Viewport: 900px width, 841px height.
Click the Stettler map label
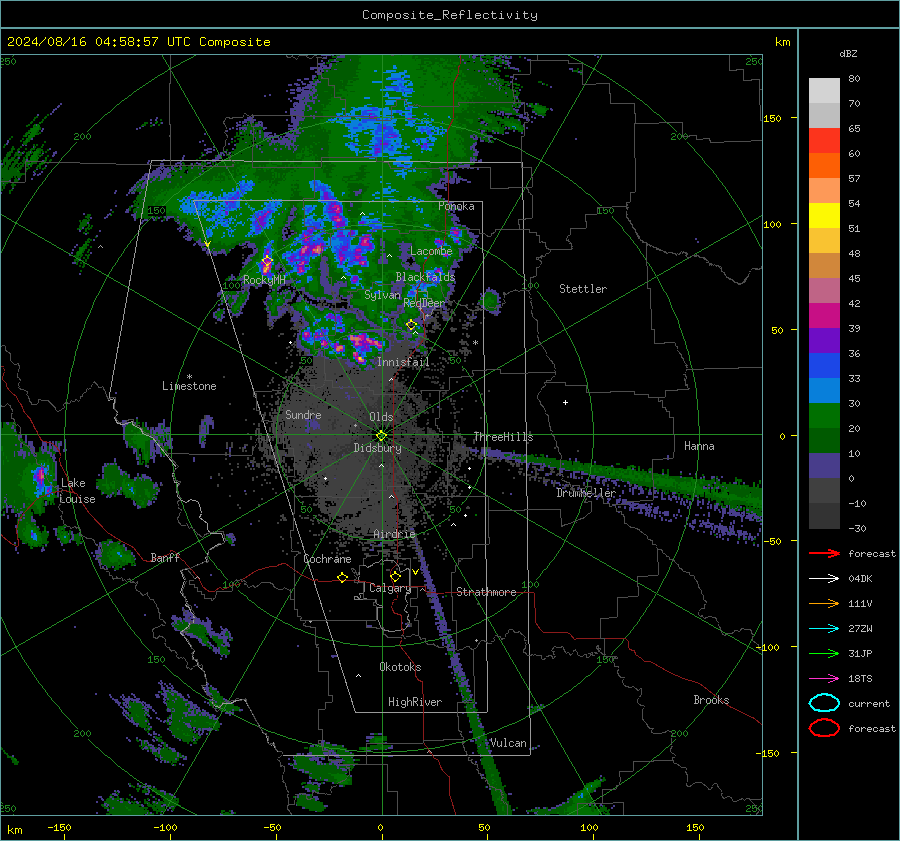coord(583,289)
